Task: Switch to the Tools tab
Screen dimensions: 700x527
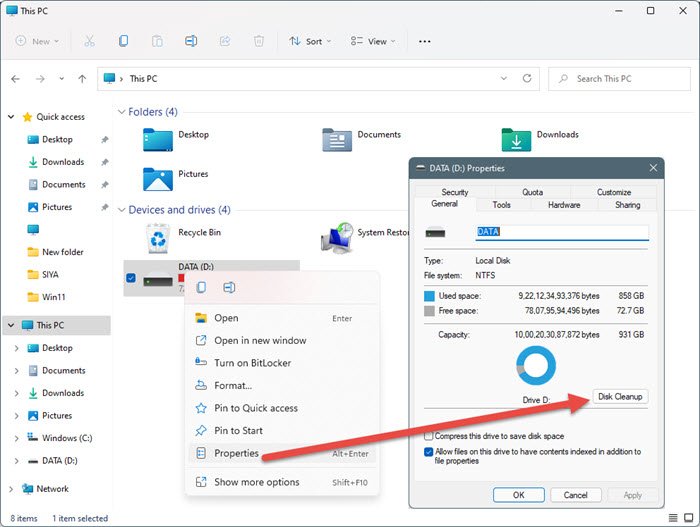Action: tap(501, 205)
